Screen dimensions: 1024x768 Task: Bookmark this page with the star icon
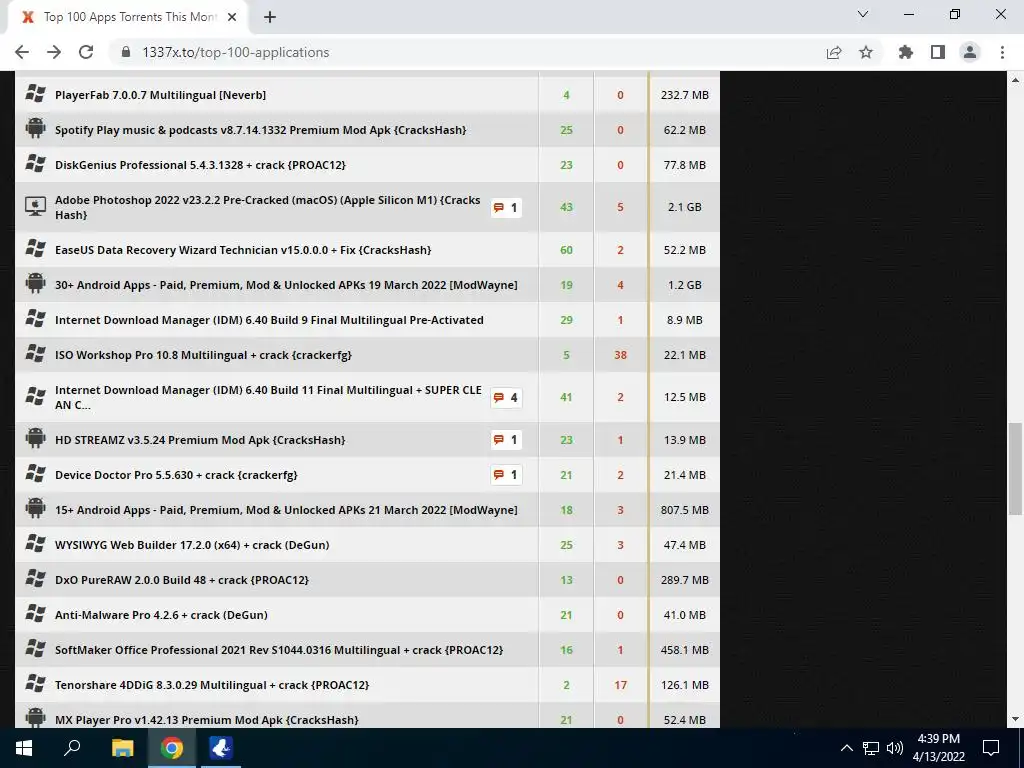point(866,52)
